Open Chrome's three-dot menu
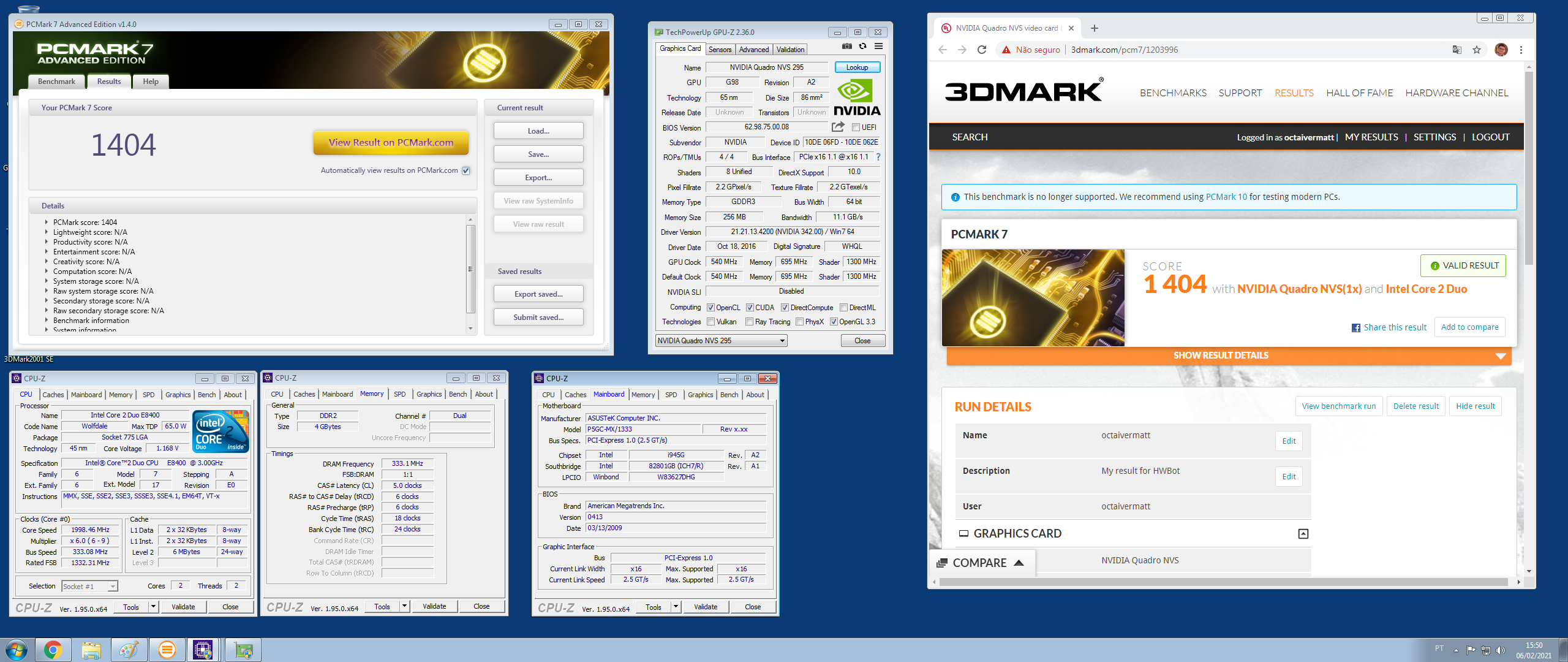The image size is (1568, 662). (x=1521, y=50)
